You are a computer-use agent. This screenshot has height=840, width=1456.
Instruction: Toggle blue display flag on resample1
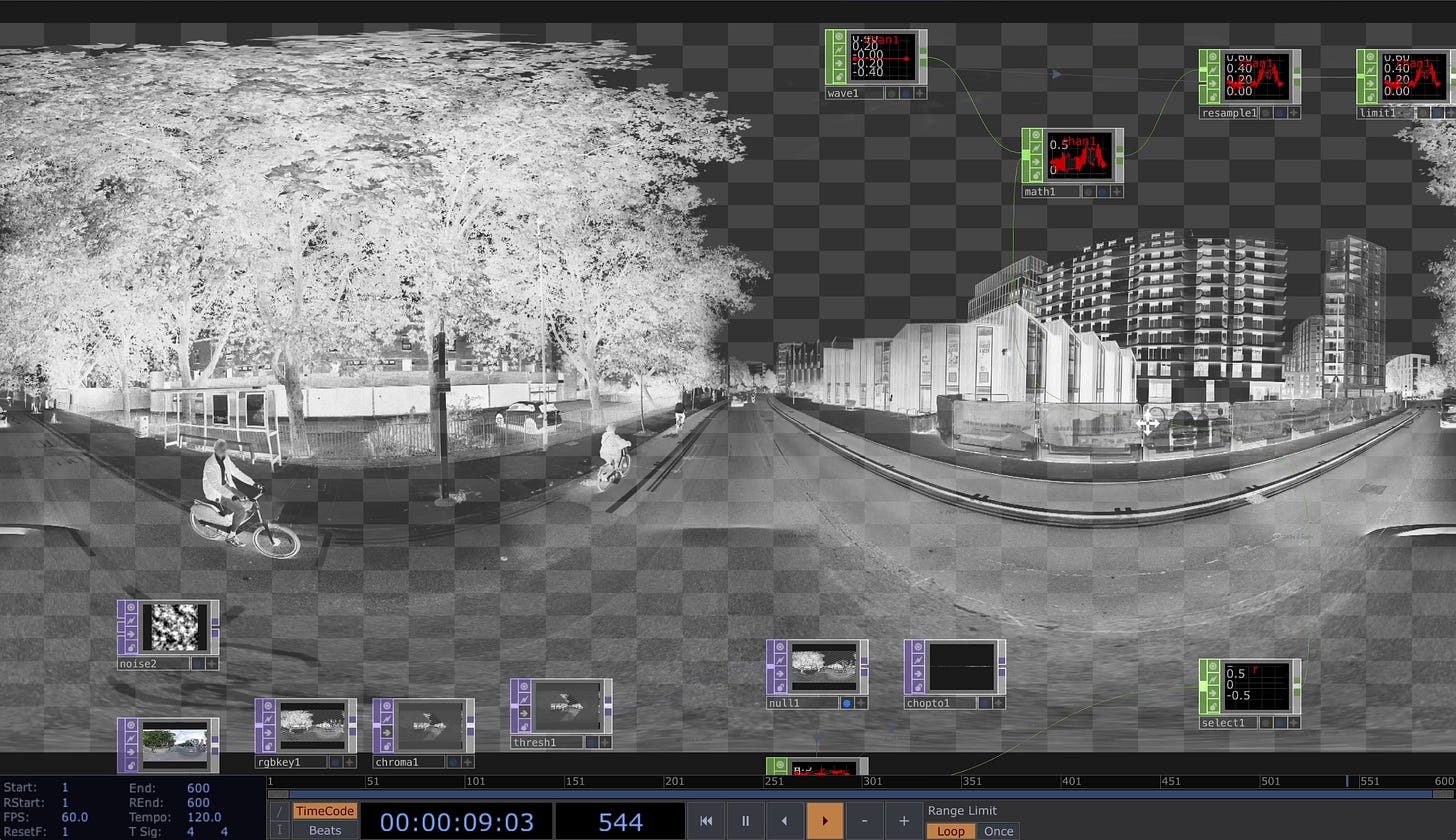coord(1280,113)
